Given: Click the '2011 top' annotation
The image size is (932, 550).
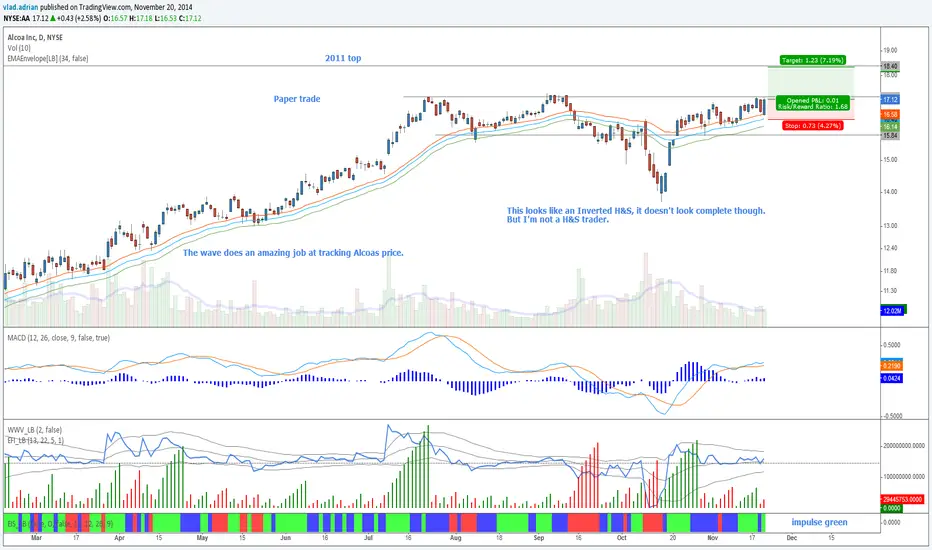Looking at the screenshot, I should click(343, 58).
